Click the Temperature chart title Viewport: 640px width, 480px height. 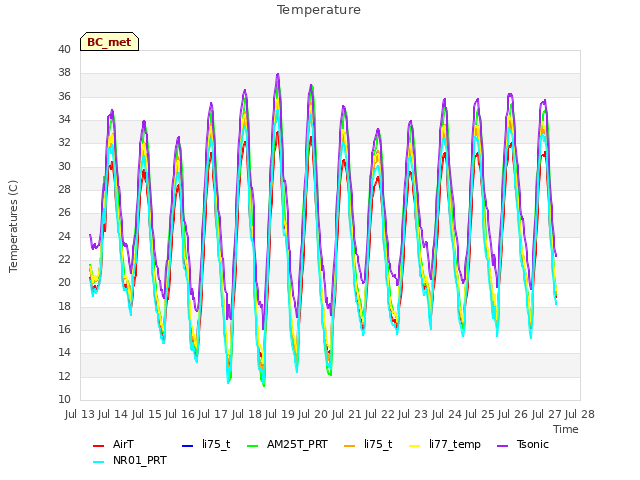319,10
